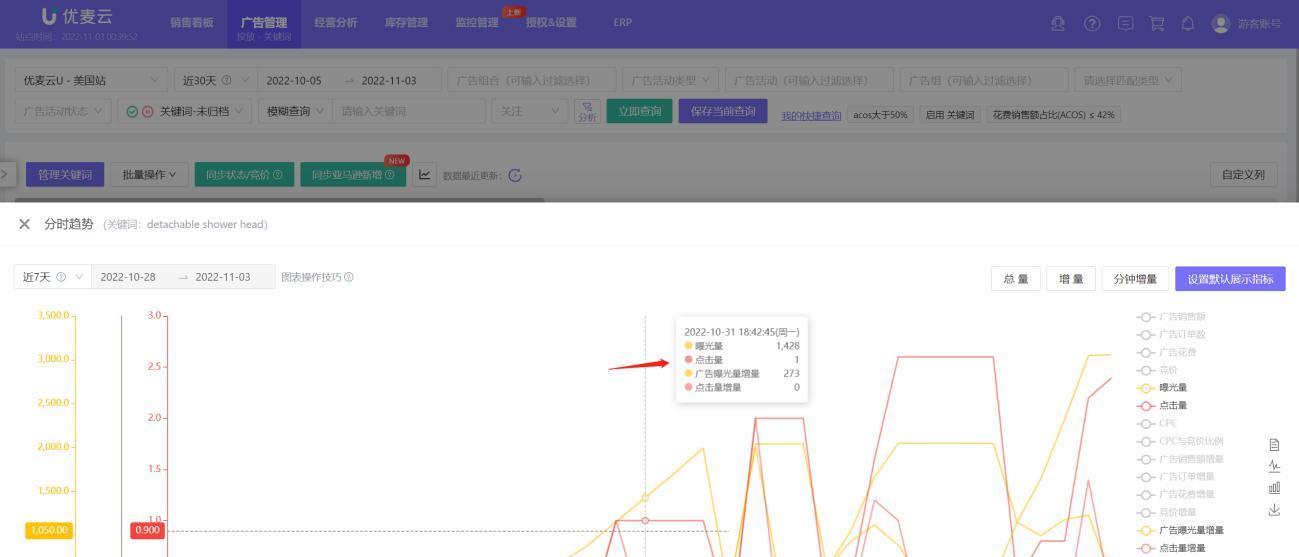This screenshot has width=1299, height=557.
Task: Close the 分时趋势 trend panel
Action: [24, 224]
